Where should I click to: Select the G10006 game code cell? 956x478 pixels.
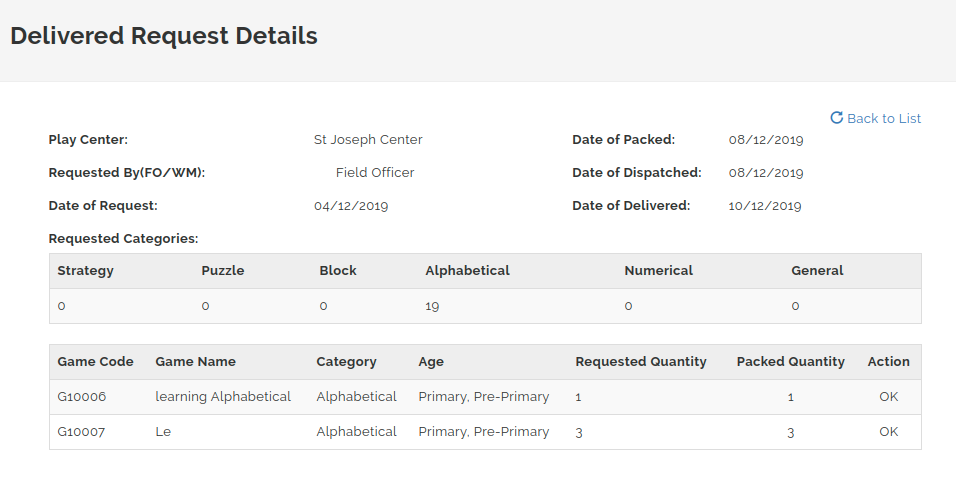[x=82, y=397]
